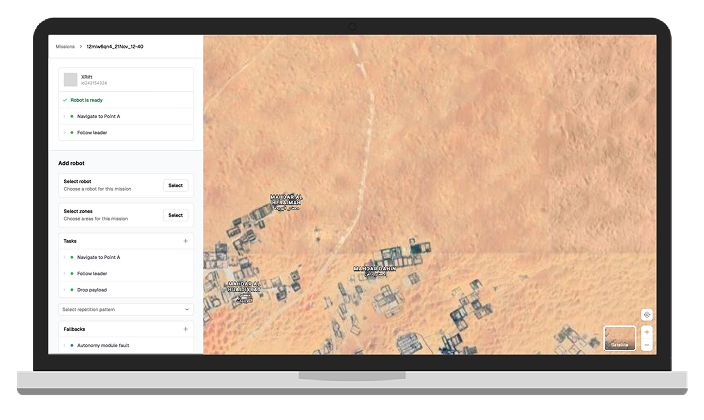Click the blue dot beside Autonomy module fault

tap(72, 345)
